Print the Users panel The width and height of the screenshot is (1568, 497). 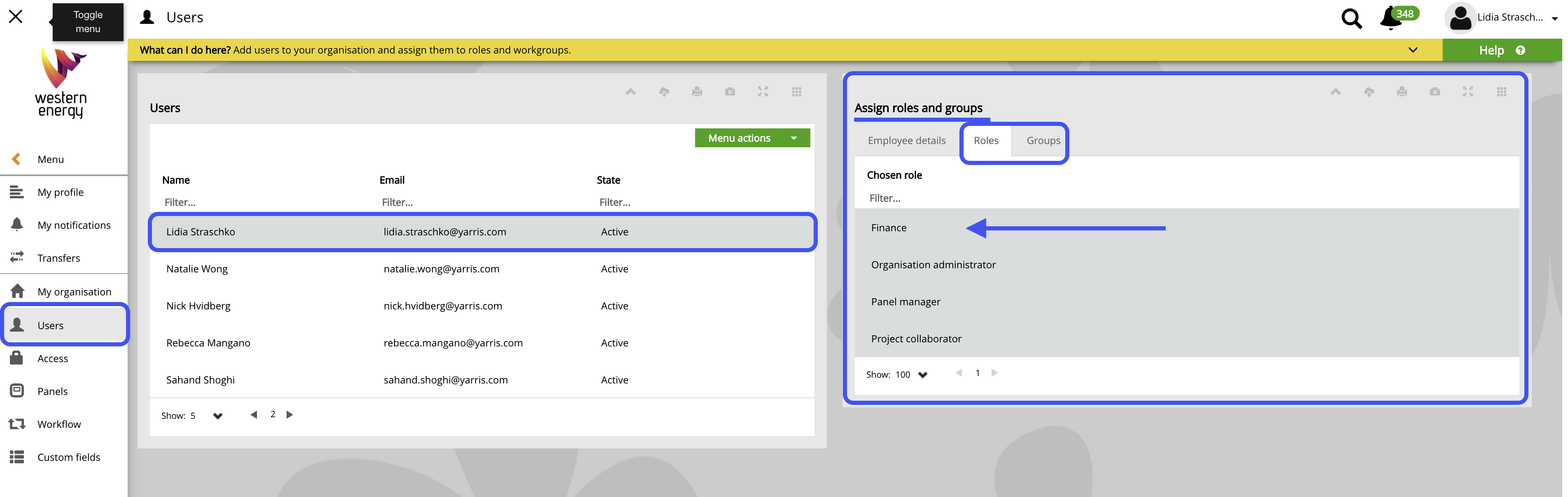[697, 92]
